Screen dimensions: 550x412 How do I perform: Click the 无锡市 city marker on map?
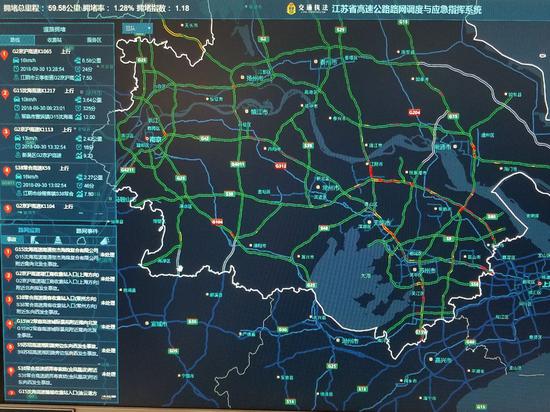[x=369, y=222]
